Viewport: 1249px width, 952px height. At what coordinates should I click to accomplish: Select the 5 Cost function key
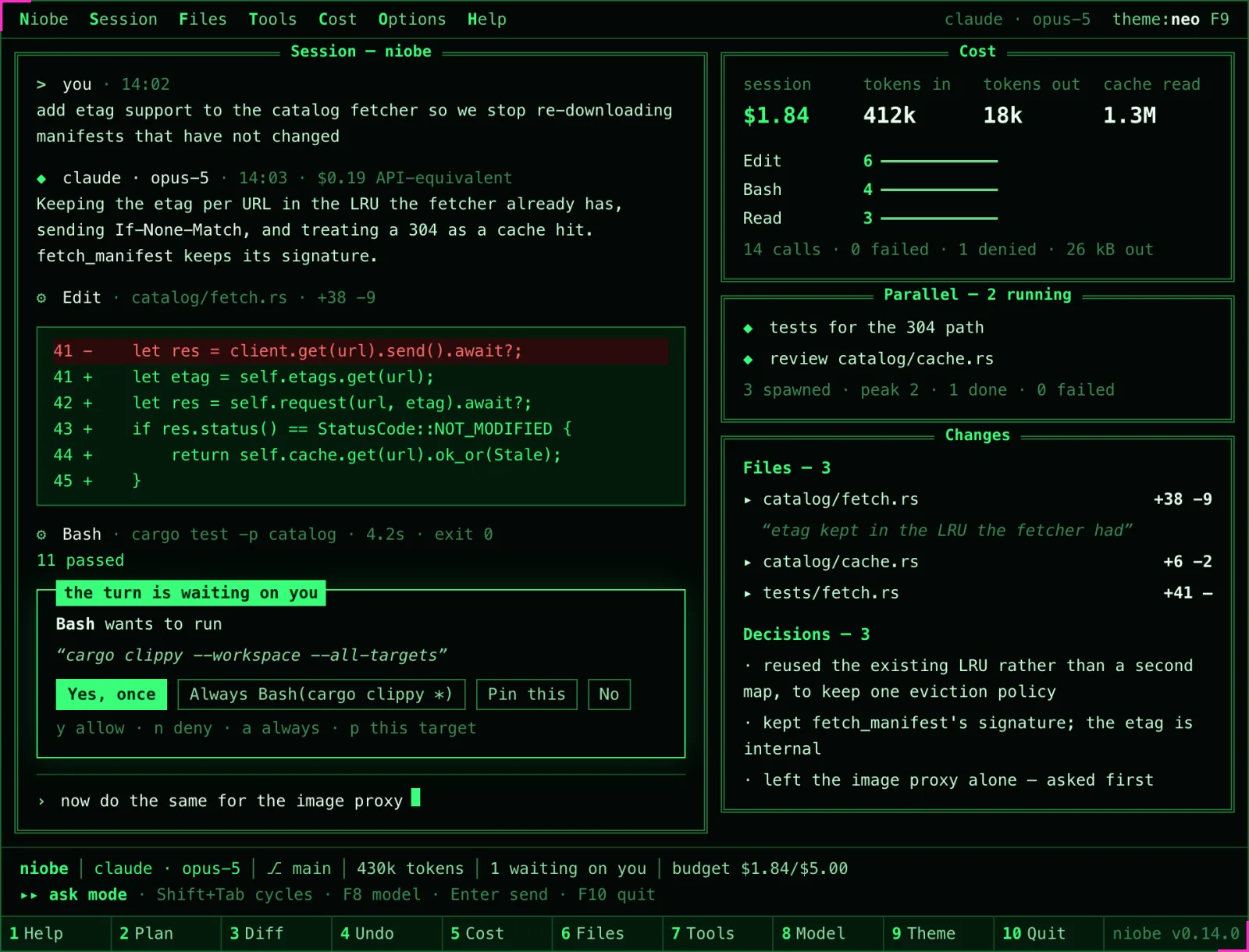tap(497, 933)
